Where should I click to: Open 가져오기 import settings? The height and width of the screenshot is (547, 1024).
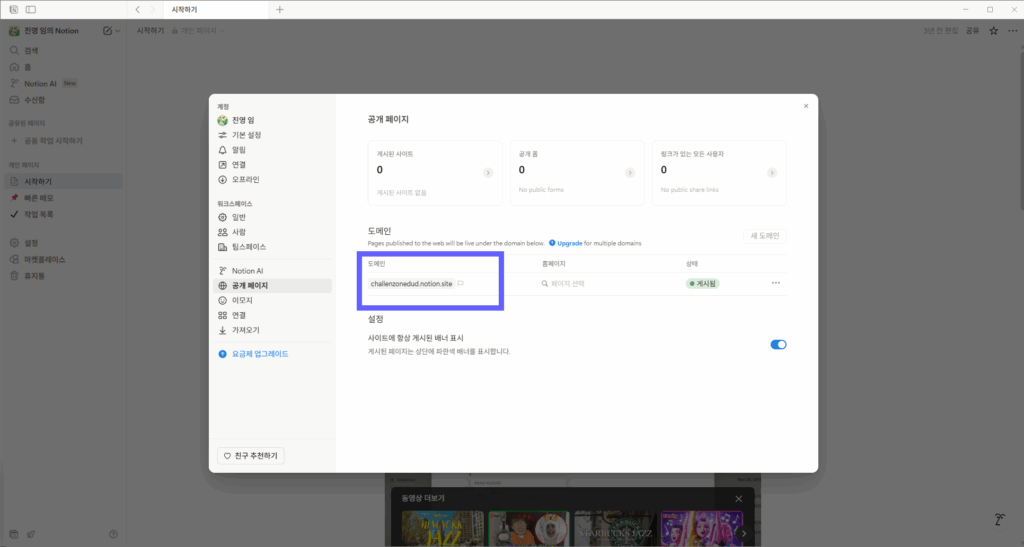tap(272, 330)
